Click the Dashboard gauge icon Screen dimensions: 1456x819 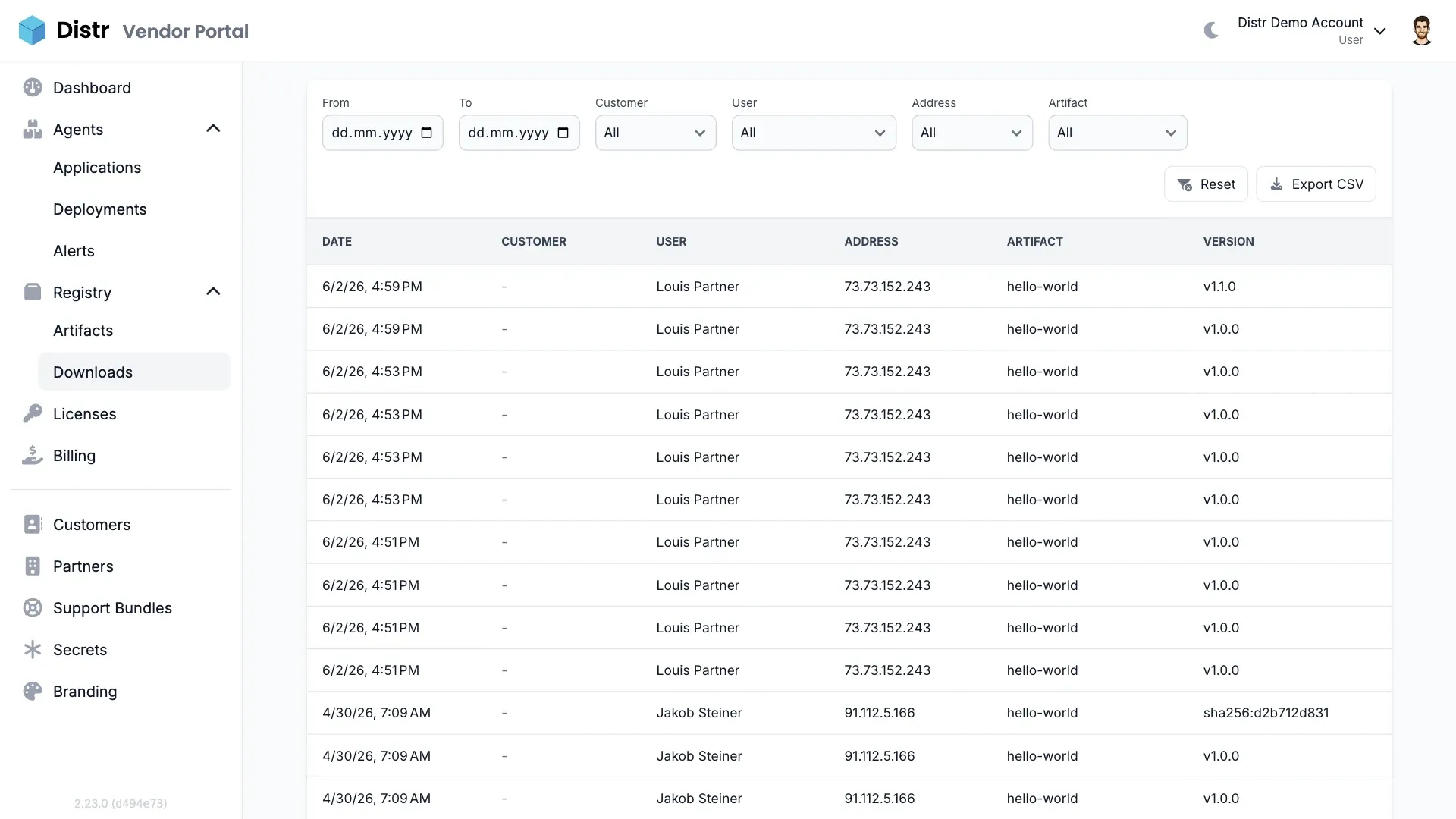(x=33, y=87)
